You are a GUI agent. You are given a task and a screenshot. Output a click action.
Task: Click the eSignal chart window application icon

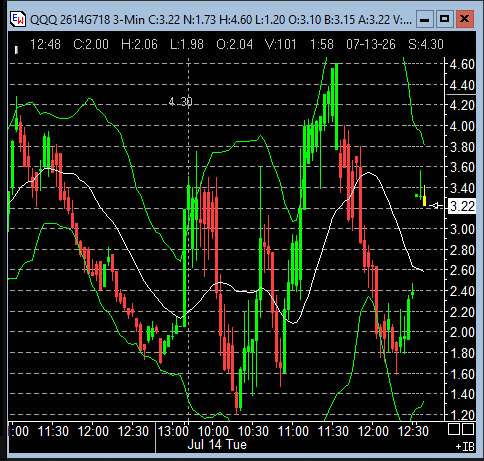click(x=17, y=19)
